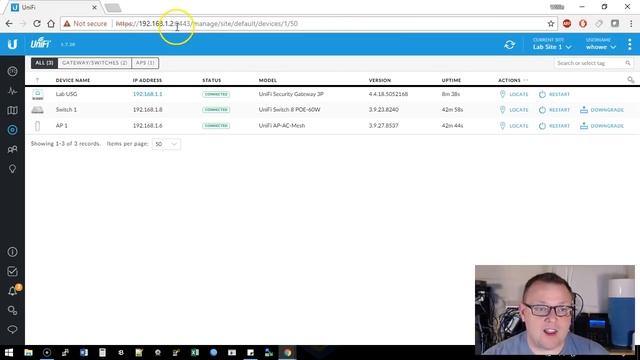Click the Not secure warning in address bar
This screenshot has width=640, height=360.
85,24
